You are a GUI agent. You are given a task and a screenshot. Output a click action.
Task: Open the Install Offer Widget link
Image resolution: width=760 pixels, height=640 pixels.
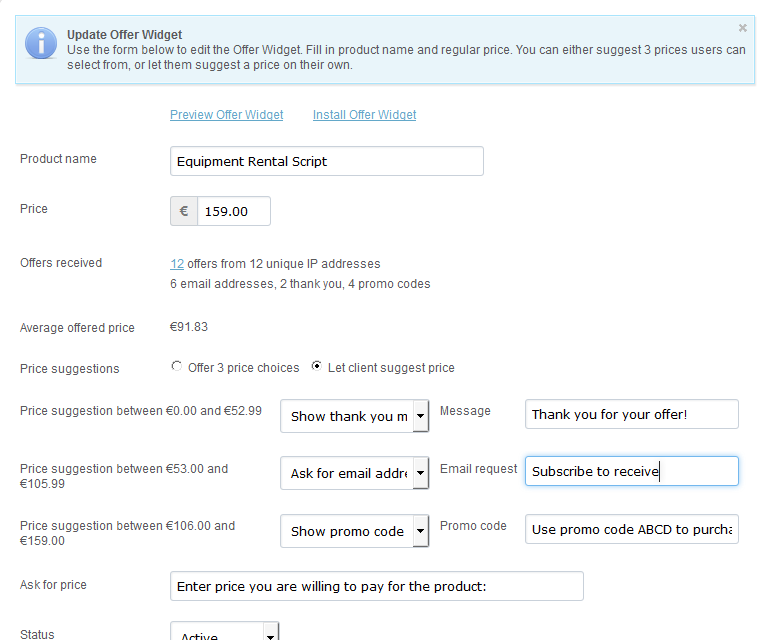pyautogui.click(x=364, y=115)
